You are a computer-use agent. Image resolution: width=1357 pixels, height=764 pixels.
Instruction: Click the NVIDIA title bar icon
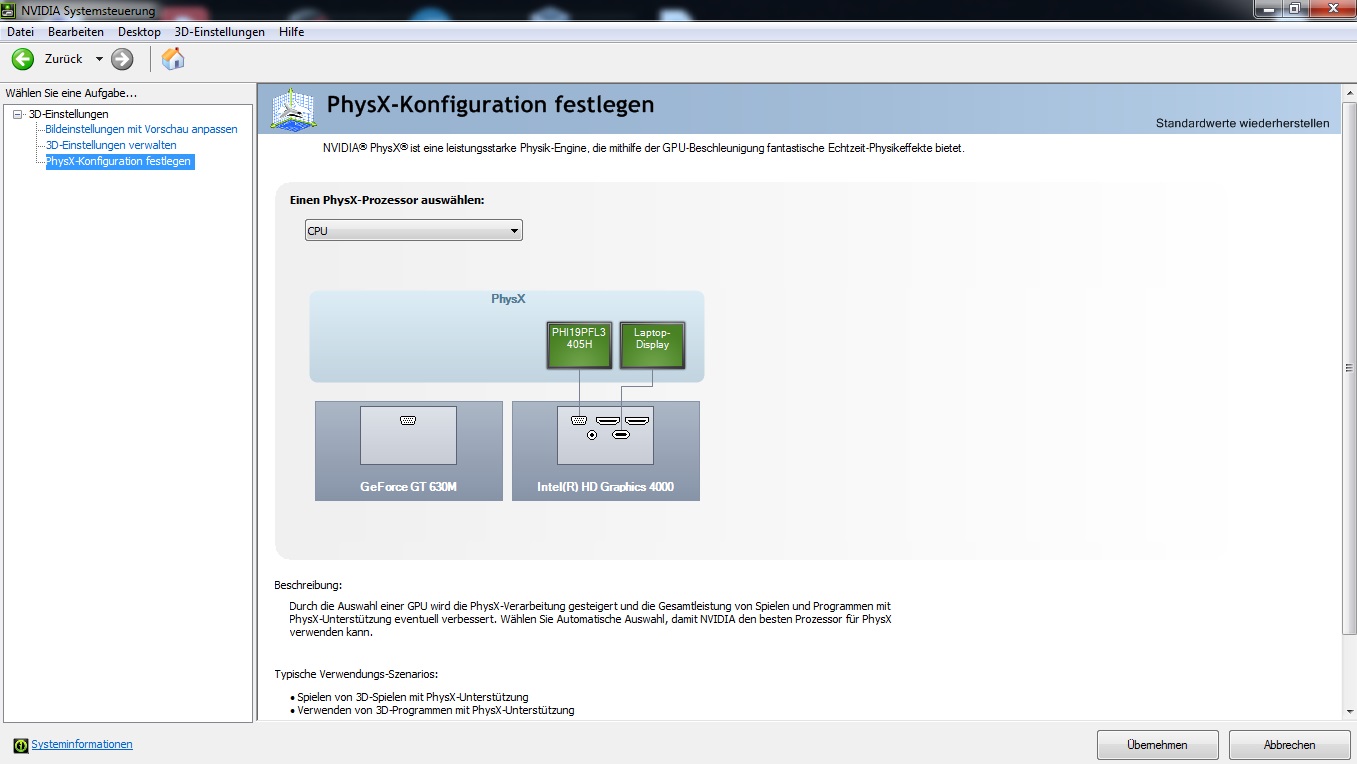point(9,10)
